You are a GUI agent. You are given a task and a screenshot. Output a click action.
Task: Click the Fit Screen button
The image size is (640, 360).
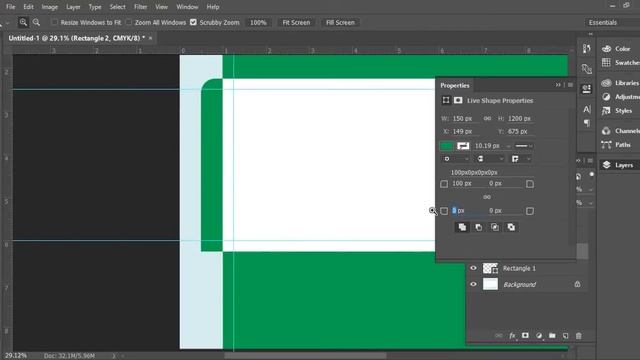(x=296, y=22)
